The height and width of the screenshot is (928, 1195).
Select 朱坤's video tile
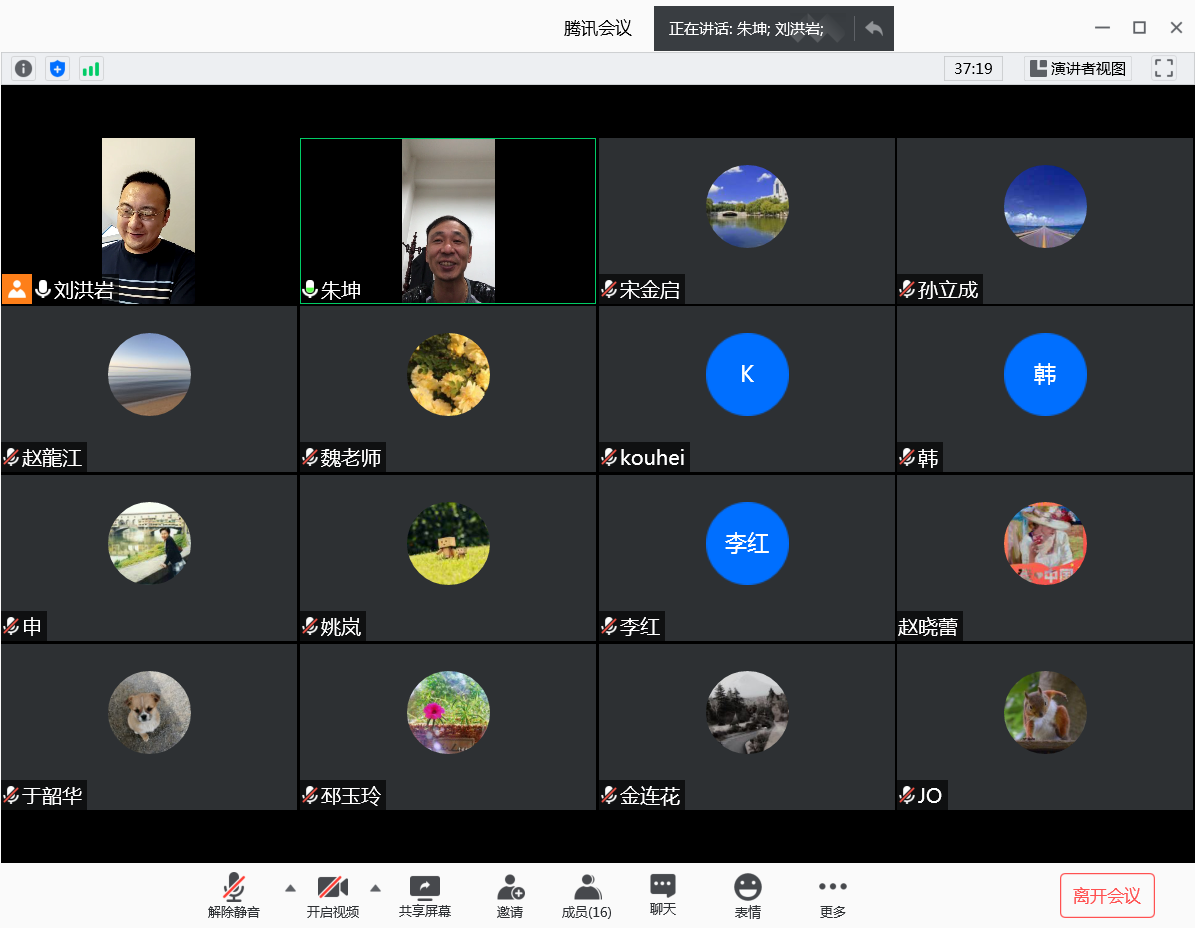click(x=448, y=221)
